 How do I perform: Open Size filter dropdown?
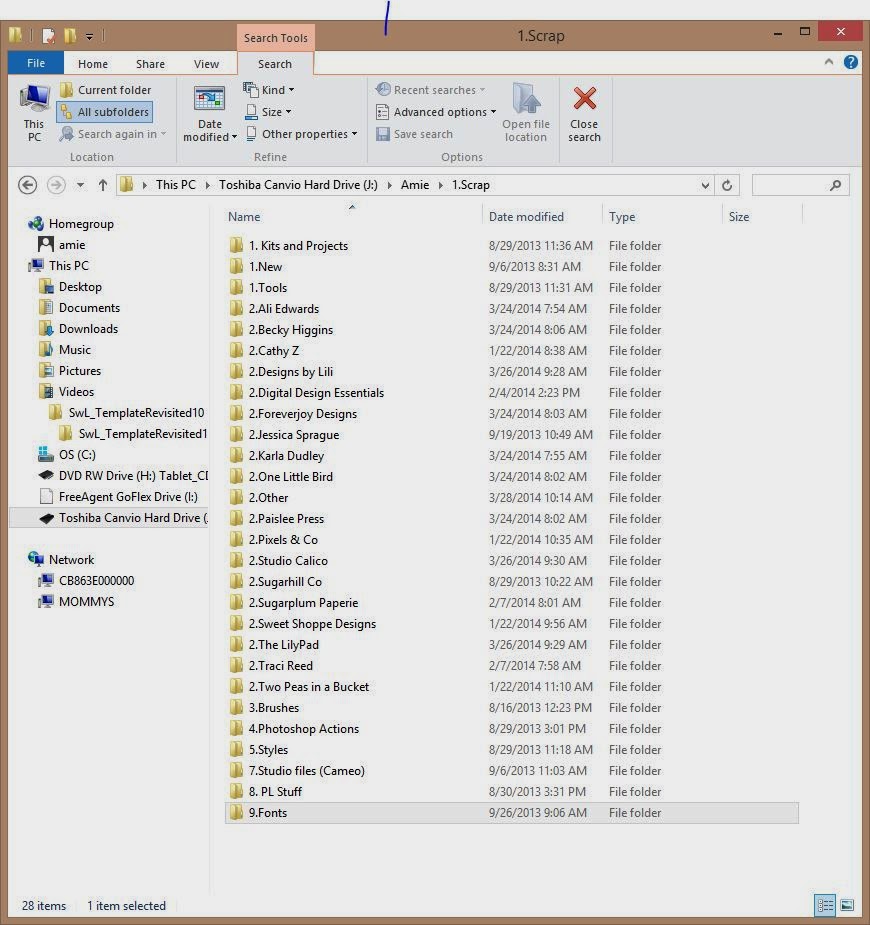pyautogui.click(x=268, y=111)
